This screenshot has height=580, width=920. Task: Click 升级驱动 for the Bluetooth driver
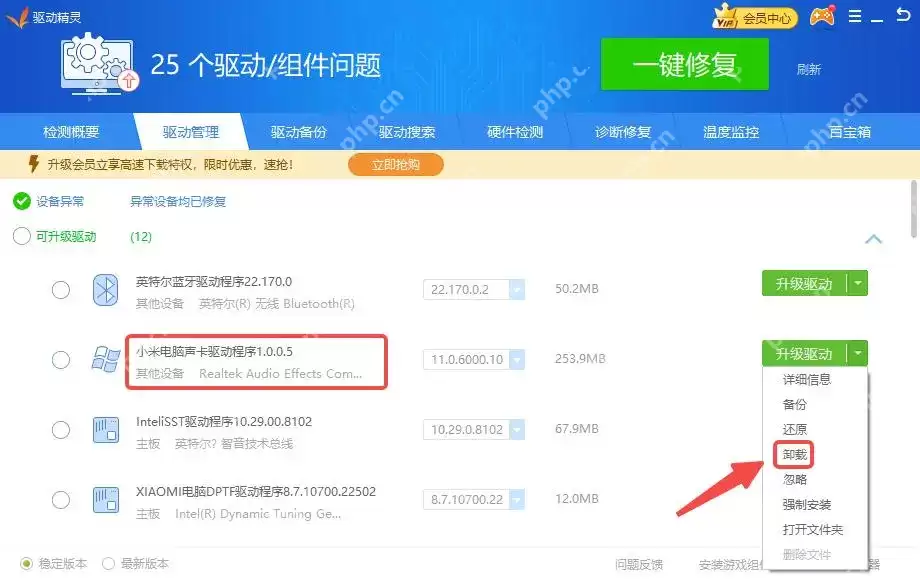coord(804,283)
